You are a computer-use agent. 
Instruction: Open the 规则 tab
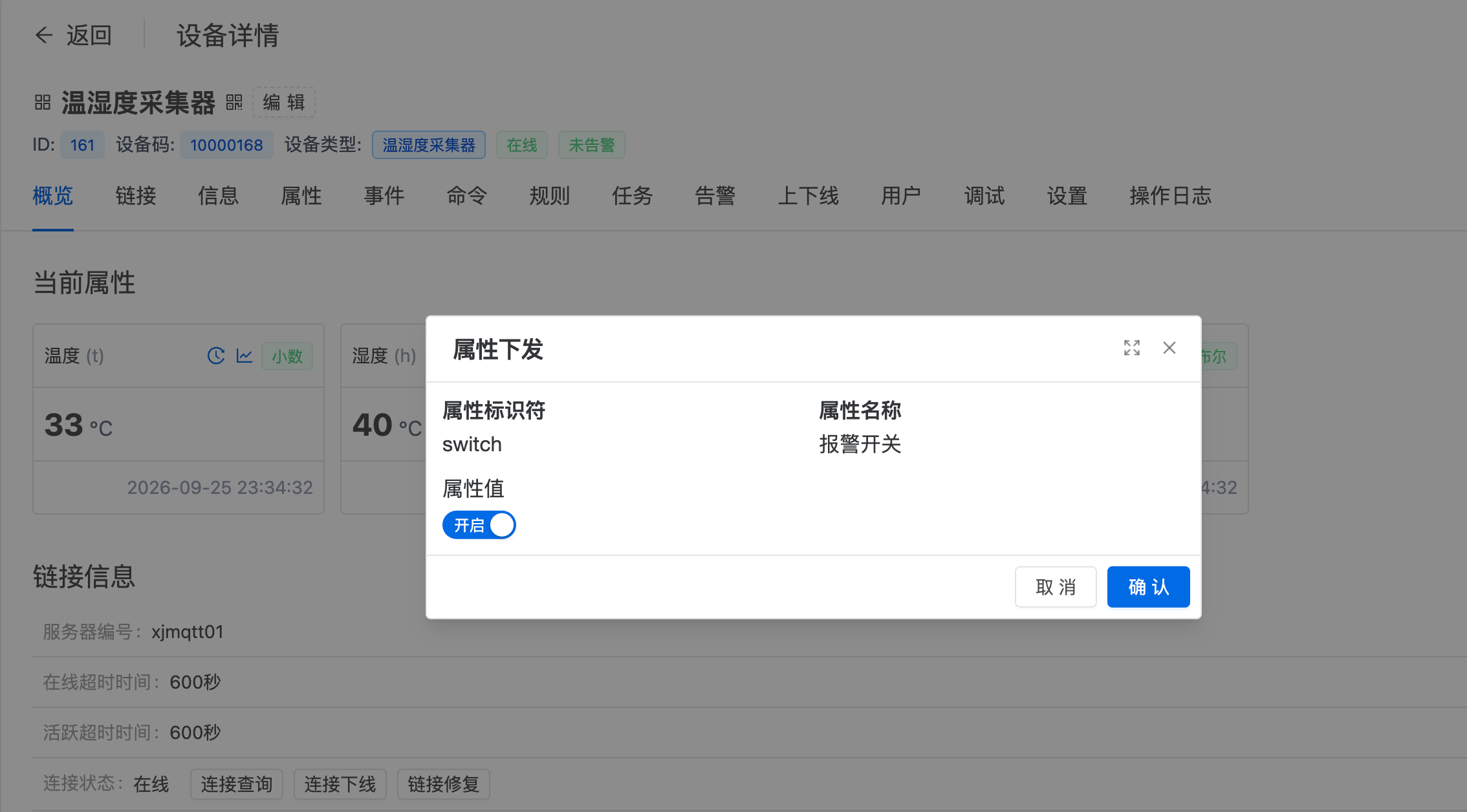(550, 195)
